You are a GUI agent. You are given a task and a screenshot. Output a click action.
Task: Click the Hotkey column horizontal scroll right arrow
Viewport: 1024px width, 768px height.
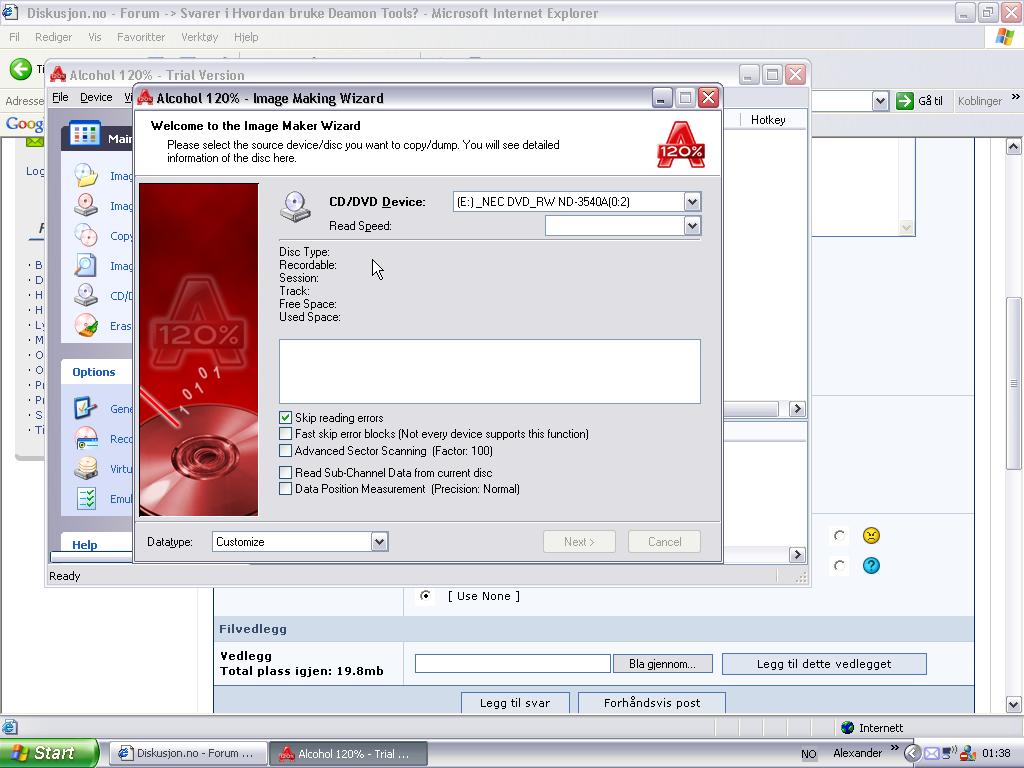click(797, 409)
